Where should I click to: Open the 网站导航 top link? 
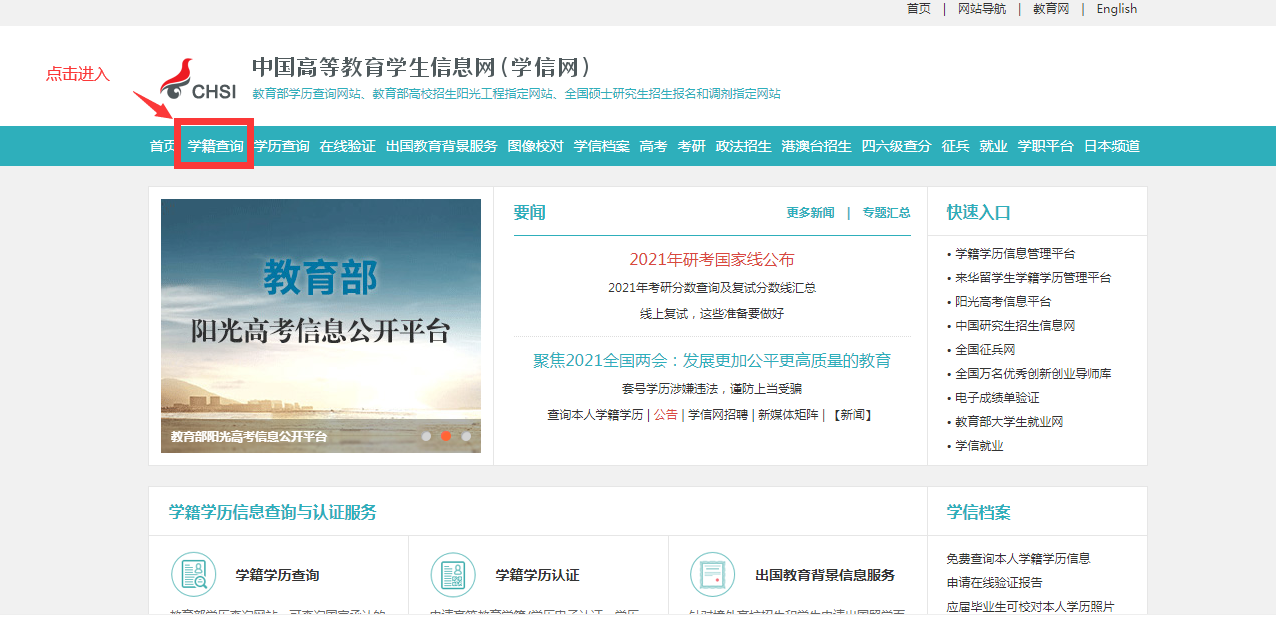click(x=981, y=9)
